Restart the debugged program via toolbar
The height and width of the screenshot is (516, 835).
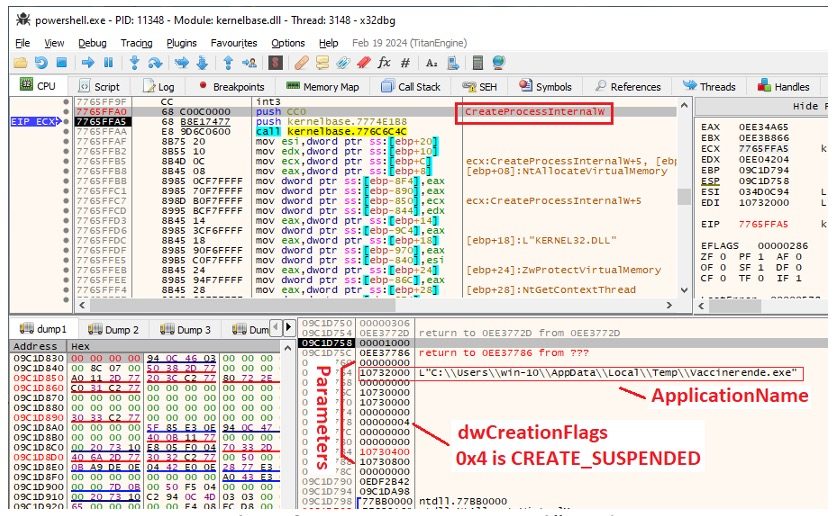click(40, 63)
